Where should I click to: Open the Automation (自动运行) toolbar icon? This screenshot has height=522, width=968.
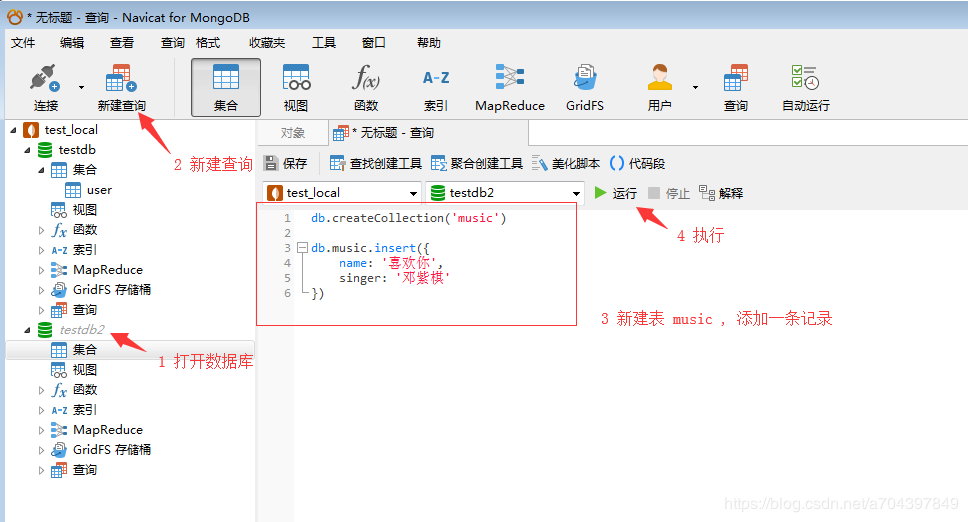tap(805, 78)
